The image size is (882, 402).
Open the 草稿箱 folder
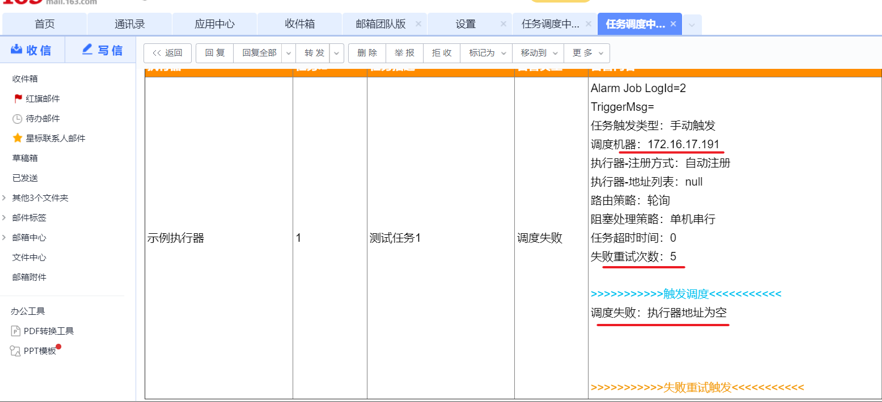[25, 158]
